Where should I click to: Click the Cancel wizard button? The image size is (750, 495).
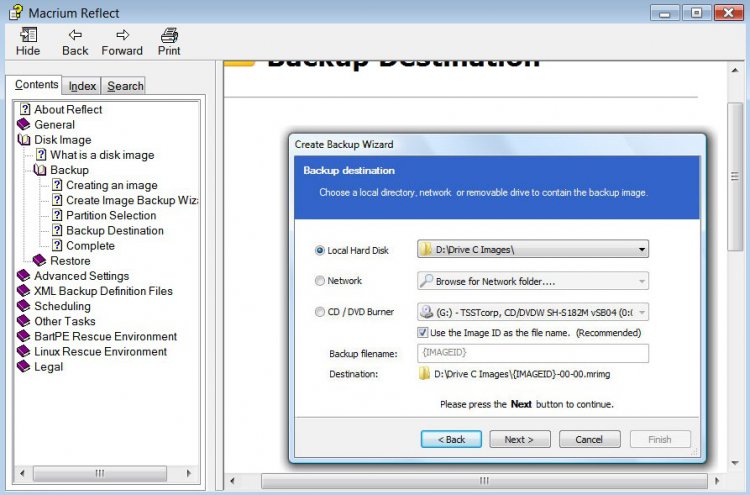(x=589, y=439)
